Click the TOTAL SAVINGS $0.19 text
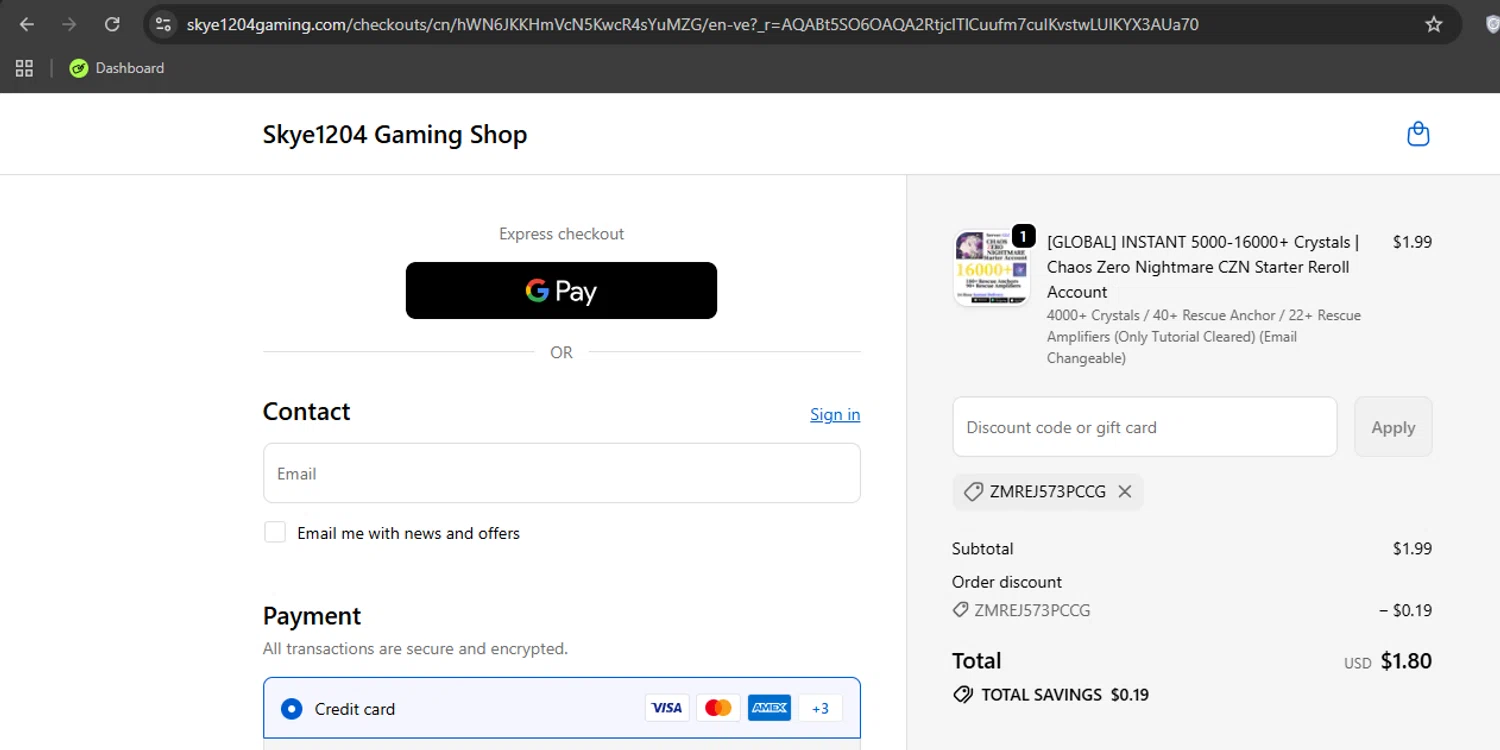Image resolution: width=1500 pixels, height=750 pixels. tap(1065, 695)
